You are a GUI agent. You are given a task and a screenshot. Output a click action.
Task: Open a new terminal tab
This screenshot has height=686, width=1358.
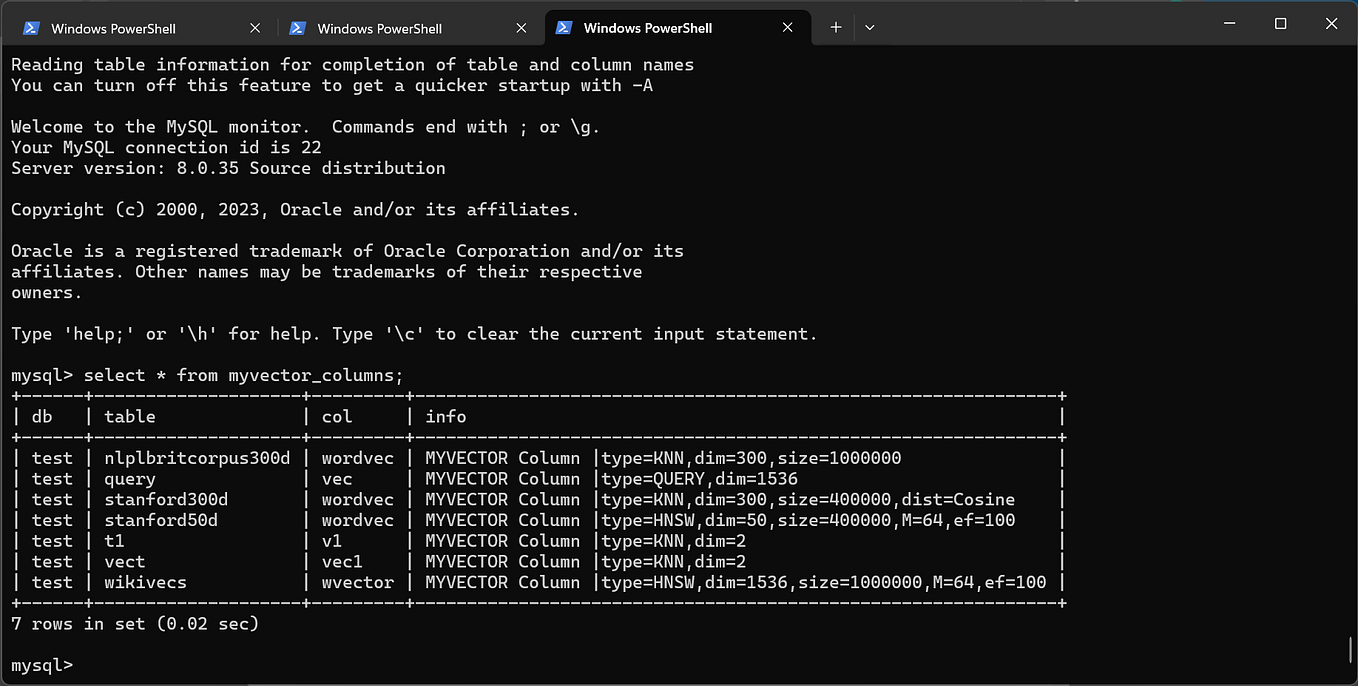pos(836,28)
